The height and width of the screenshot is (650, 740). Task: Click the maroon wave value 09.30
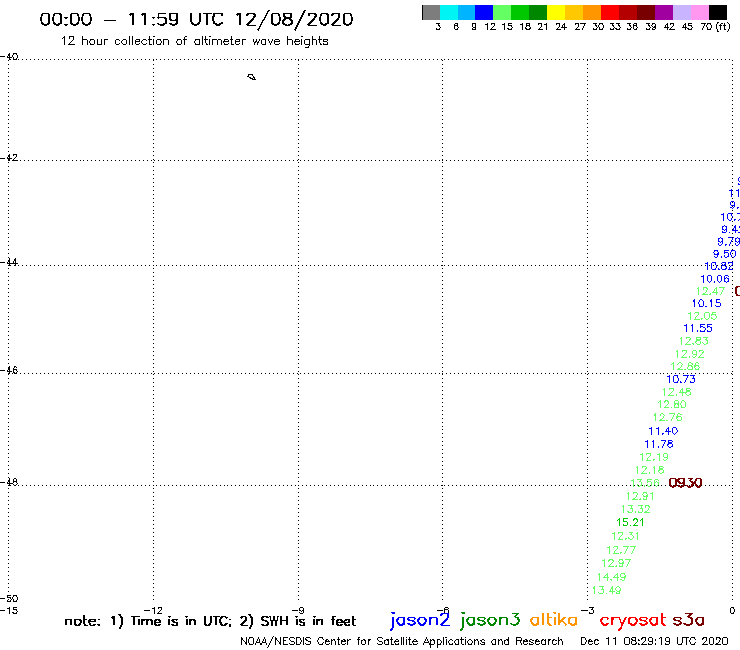click(x=685, y=482)
